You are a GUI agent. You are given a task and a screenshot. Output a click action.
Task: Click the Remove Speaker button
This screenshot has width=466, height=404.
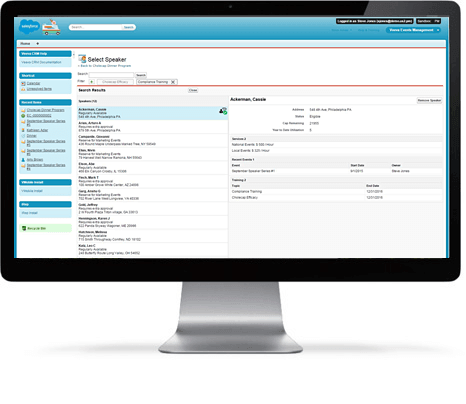[429, 100]
